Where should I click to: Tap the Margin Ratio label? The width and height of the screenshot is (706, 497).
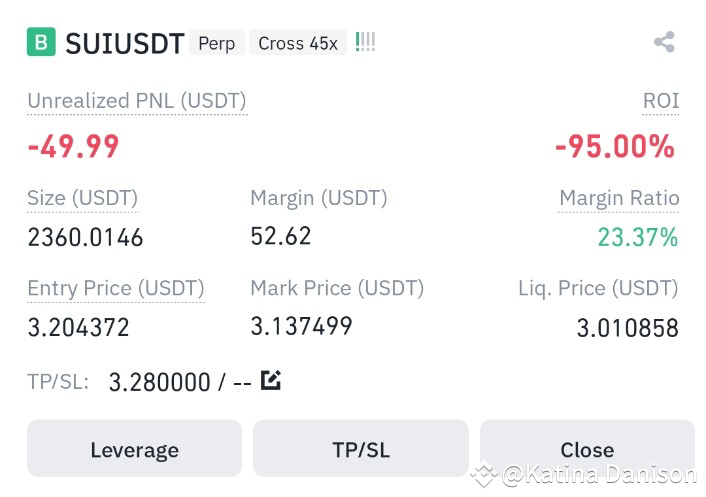coord(619,198)
